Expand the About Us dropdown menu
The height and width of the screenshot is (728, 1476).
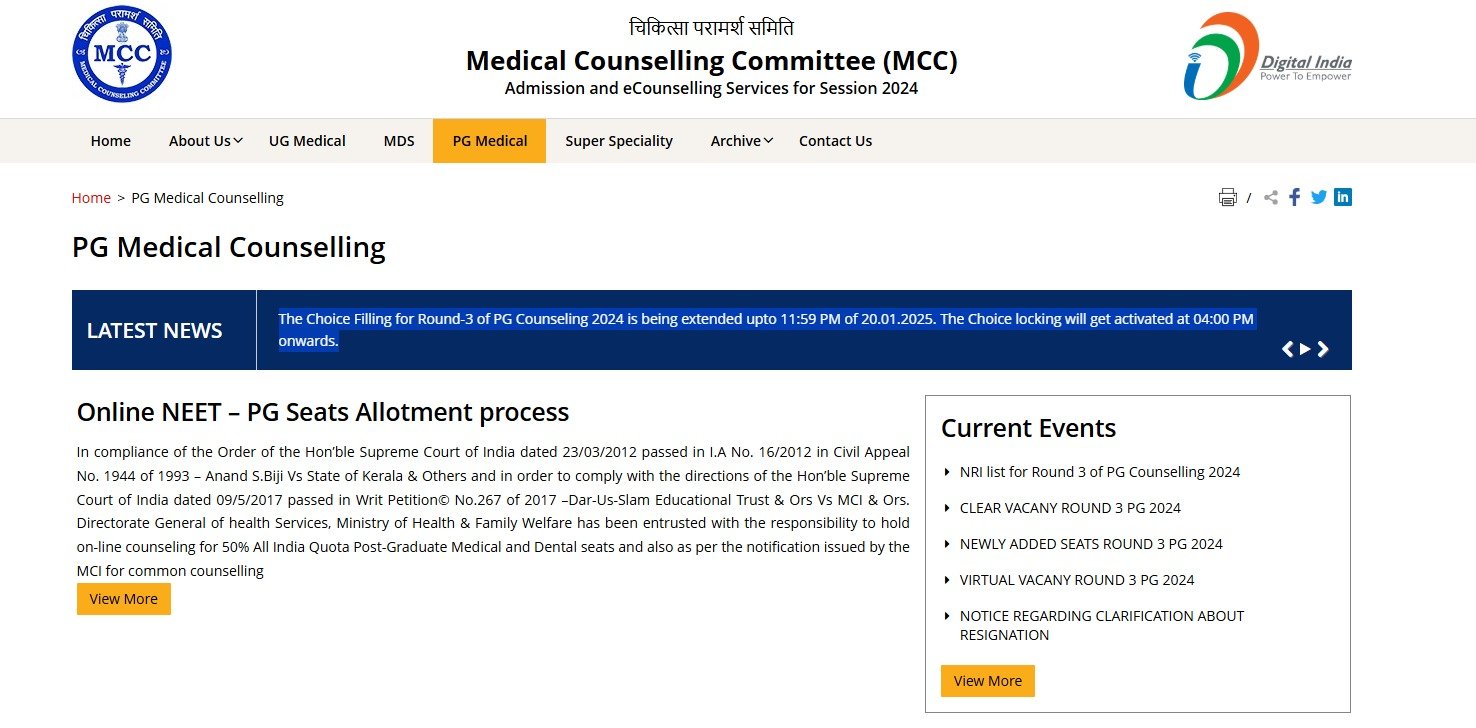[205, 141]
